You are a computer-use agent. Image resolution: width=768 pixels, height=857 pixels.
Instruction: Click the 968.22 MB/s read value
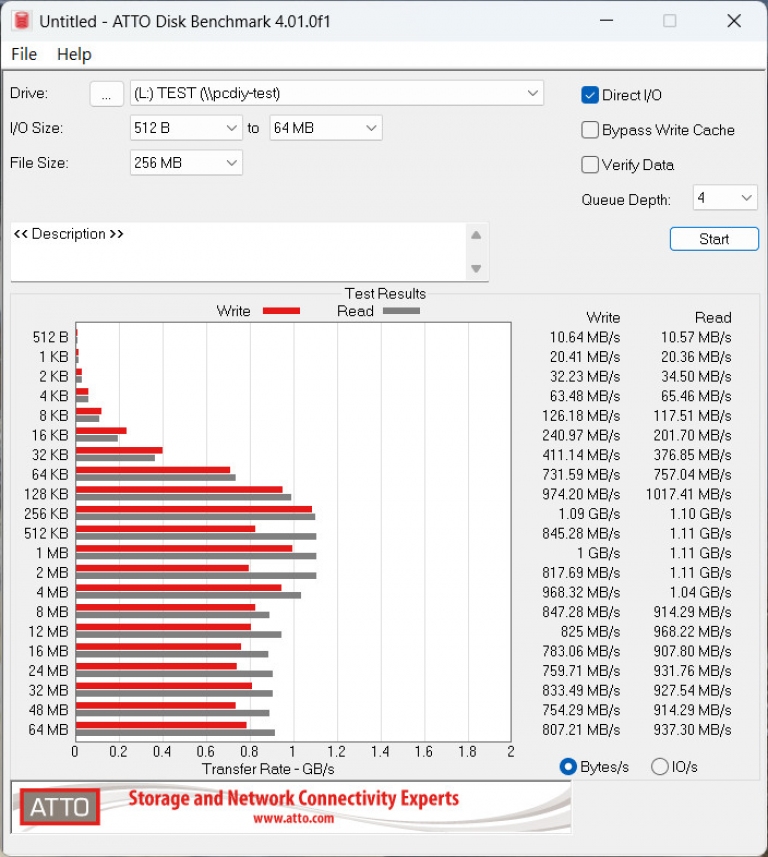click(x=692, y=632)
